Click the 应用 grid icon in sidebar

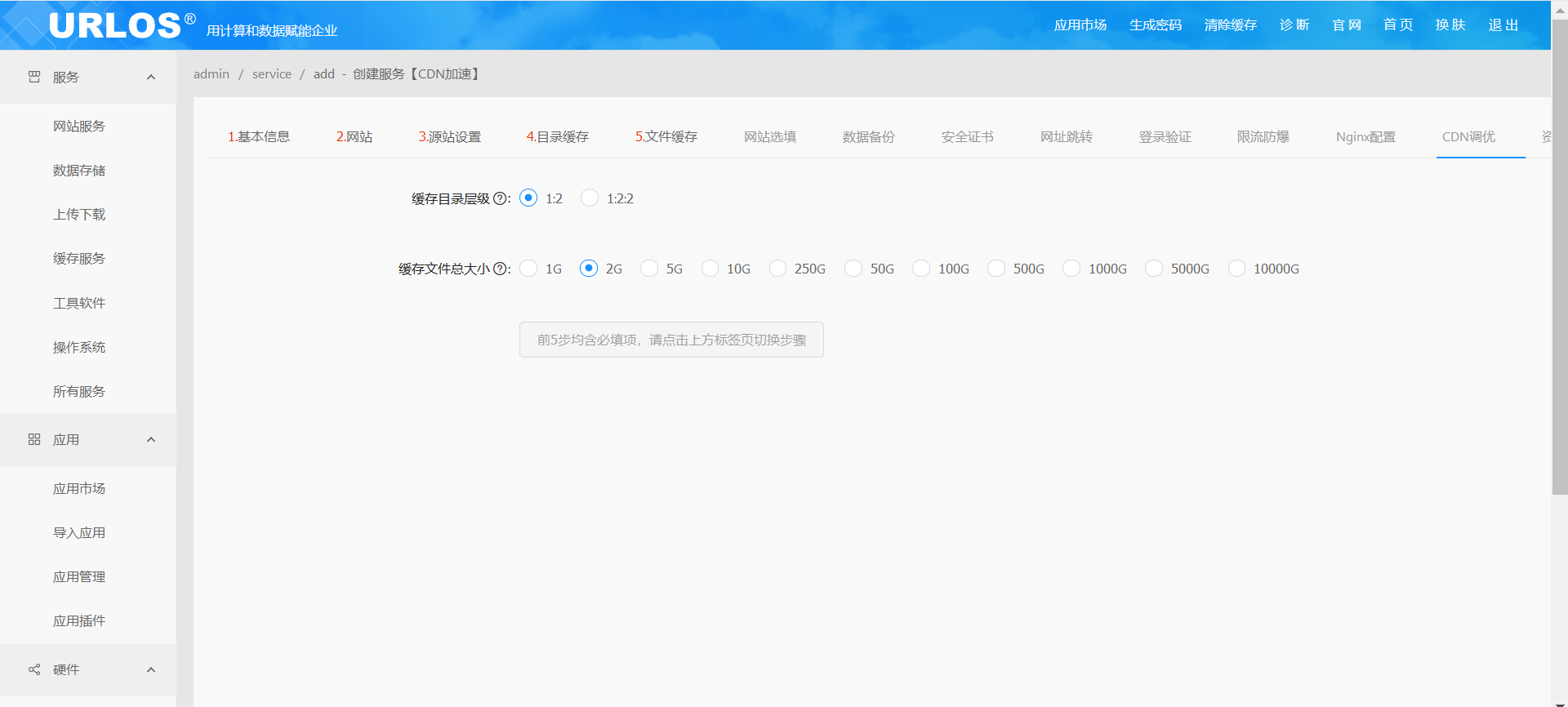point(34,439)
